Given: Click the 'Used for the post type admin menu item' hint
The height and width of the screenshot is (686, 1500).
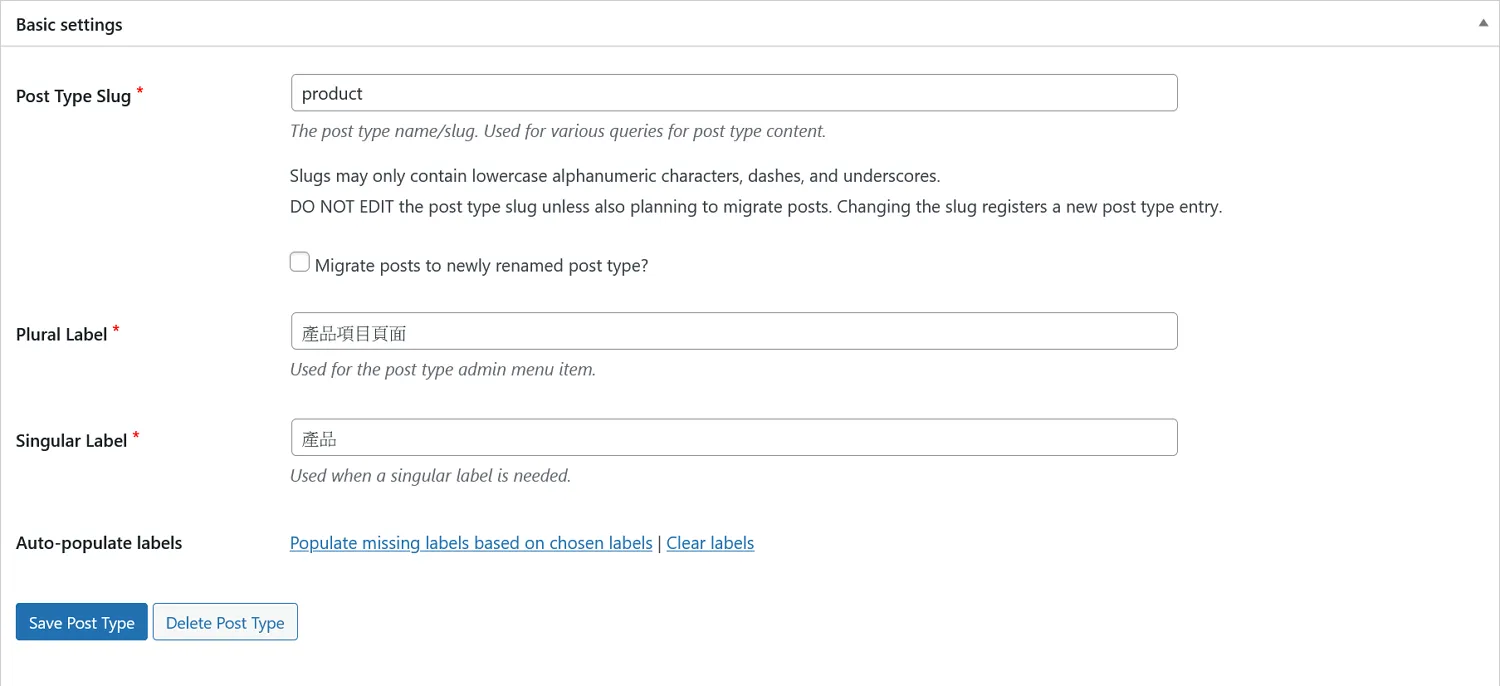Looking at the screenshot, I should [442, 369].
